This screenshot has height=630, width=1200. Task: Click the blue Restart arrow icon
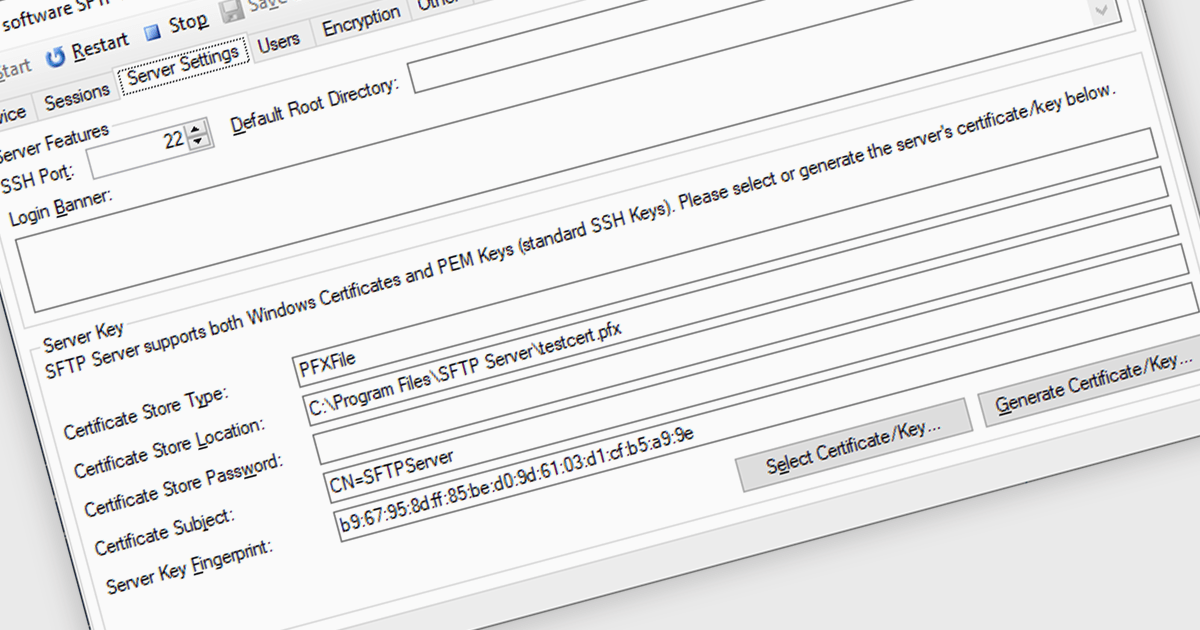[56, 57]
